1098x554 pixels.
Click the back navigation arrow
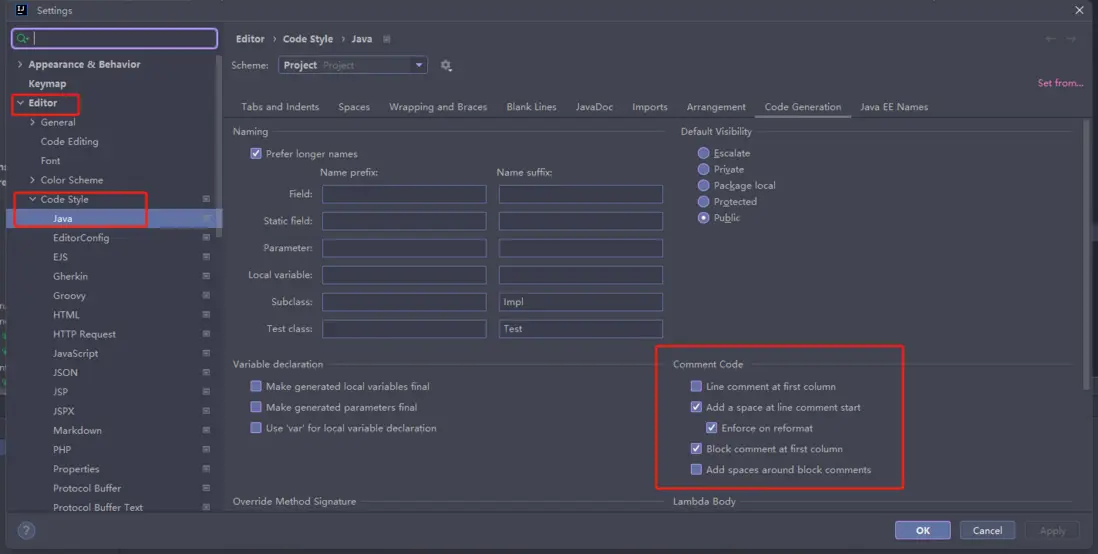tap(1050, 39)
